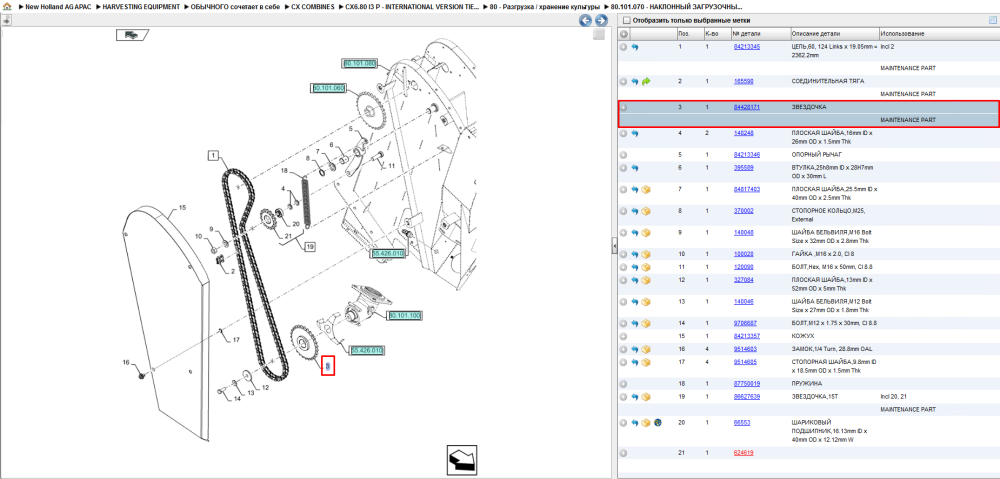The image size is (1000, 479).
Task: Open the '80 - Разгрузка / хранение культуры' breadcrumb
Action: (x=545, y=7)
